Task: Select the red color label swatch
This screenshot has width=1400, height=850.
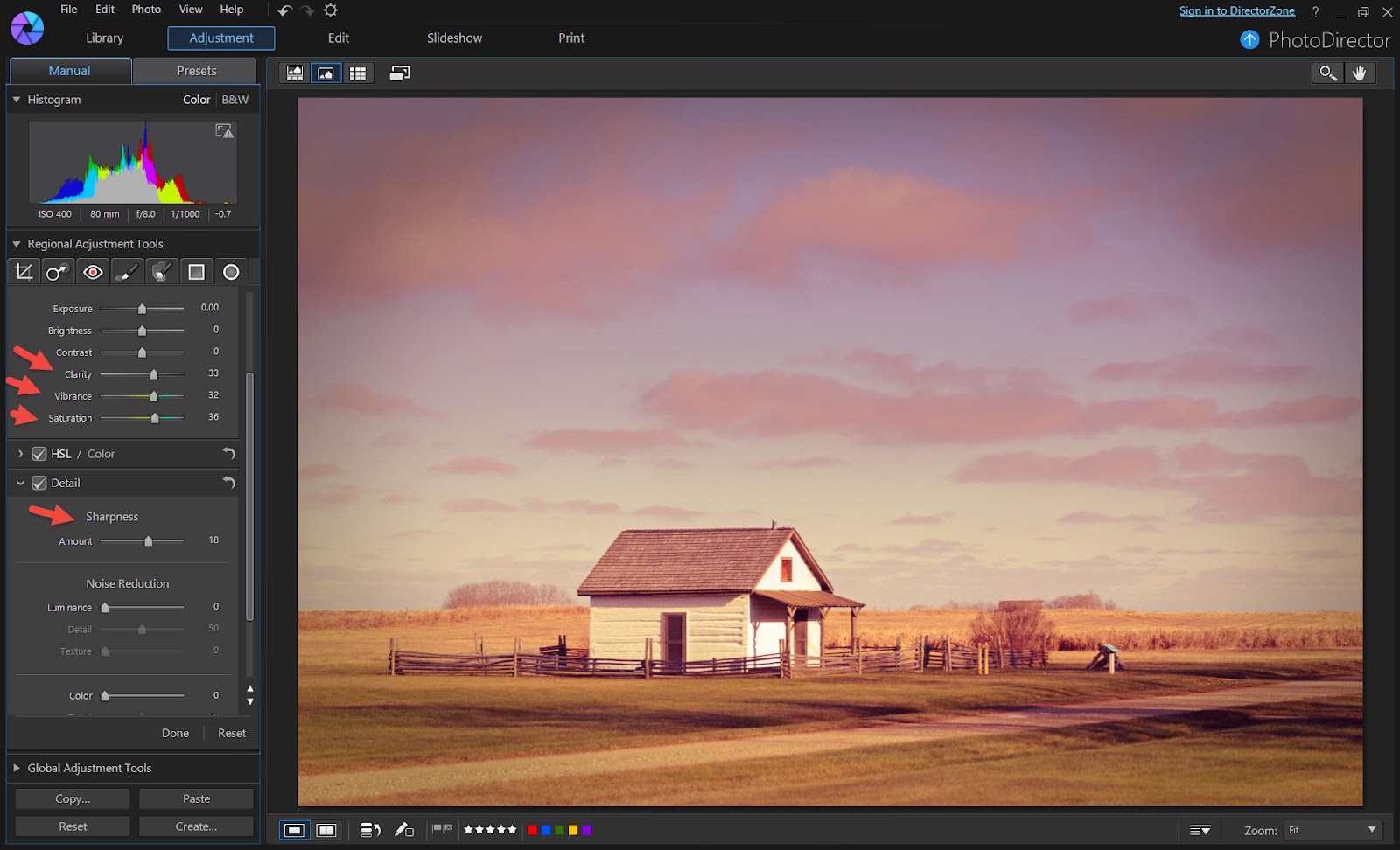Action: tap(532, 830)
